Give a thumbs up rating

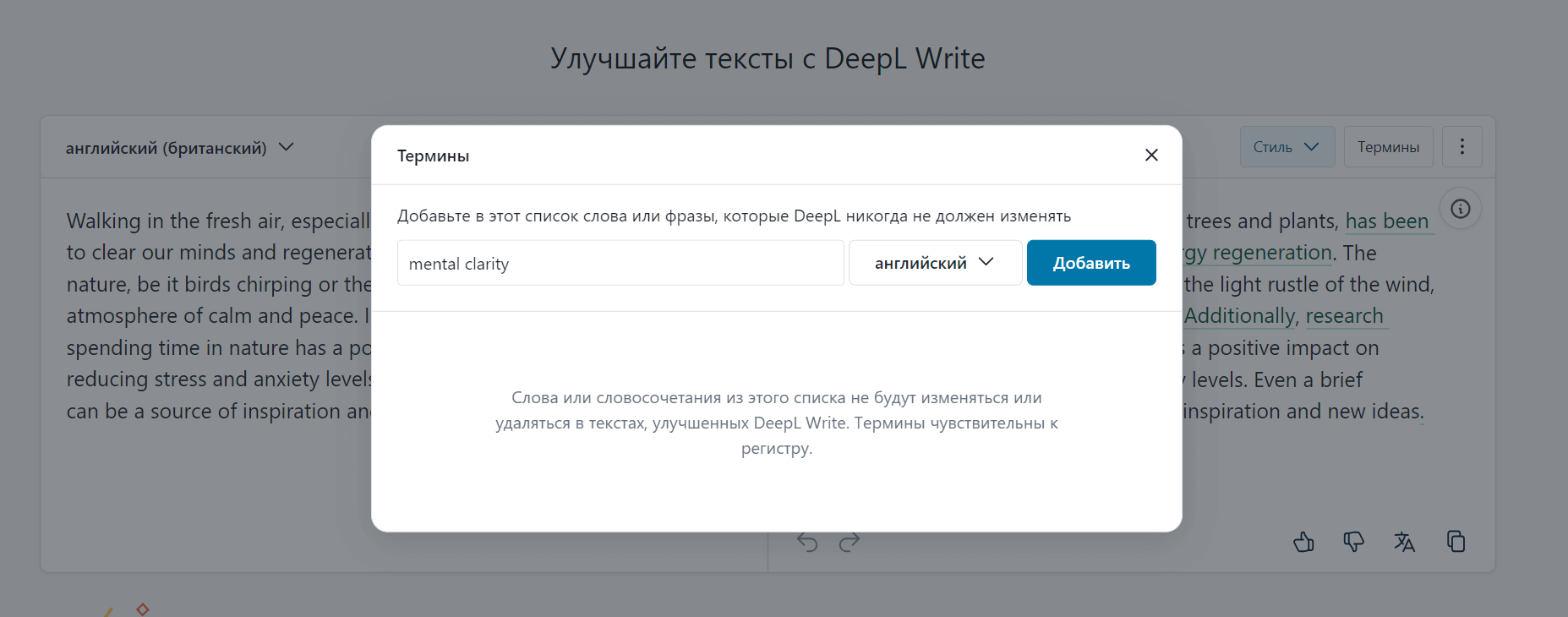pos(1303,542)
